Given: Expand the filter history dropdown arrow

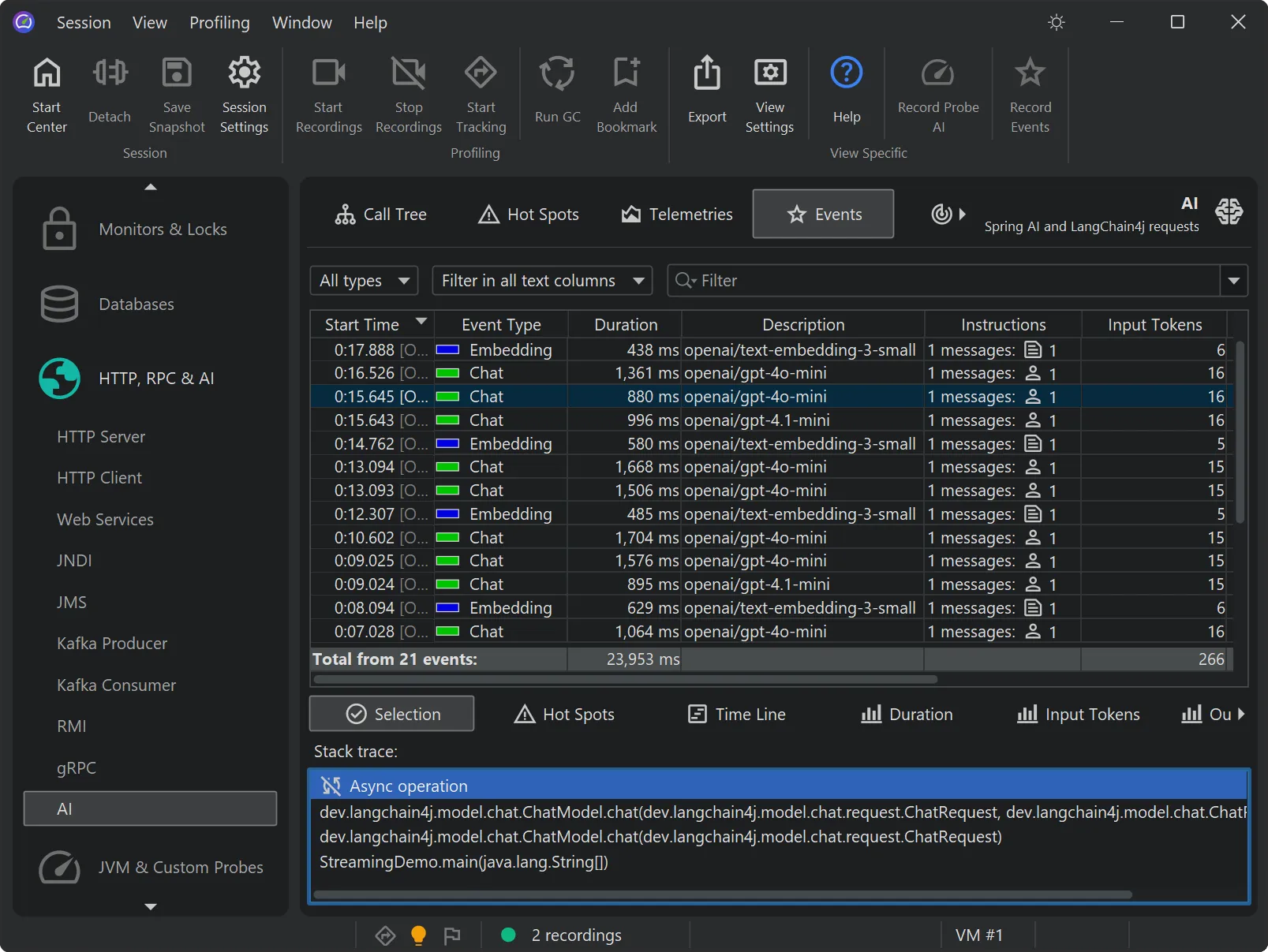Looking at the screenshot, I should tap(1233, 281).
